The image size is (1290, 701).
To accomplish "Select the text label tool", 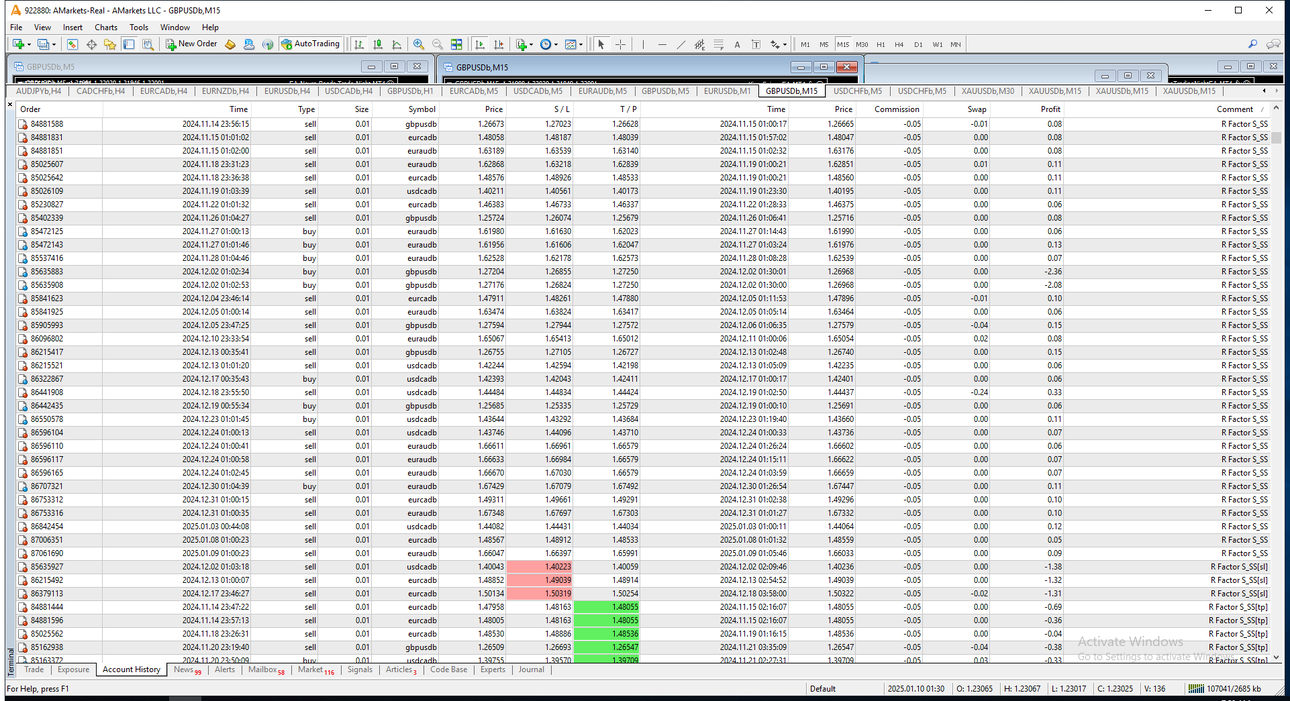I will coord(756,44).
